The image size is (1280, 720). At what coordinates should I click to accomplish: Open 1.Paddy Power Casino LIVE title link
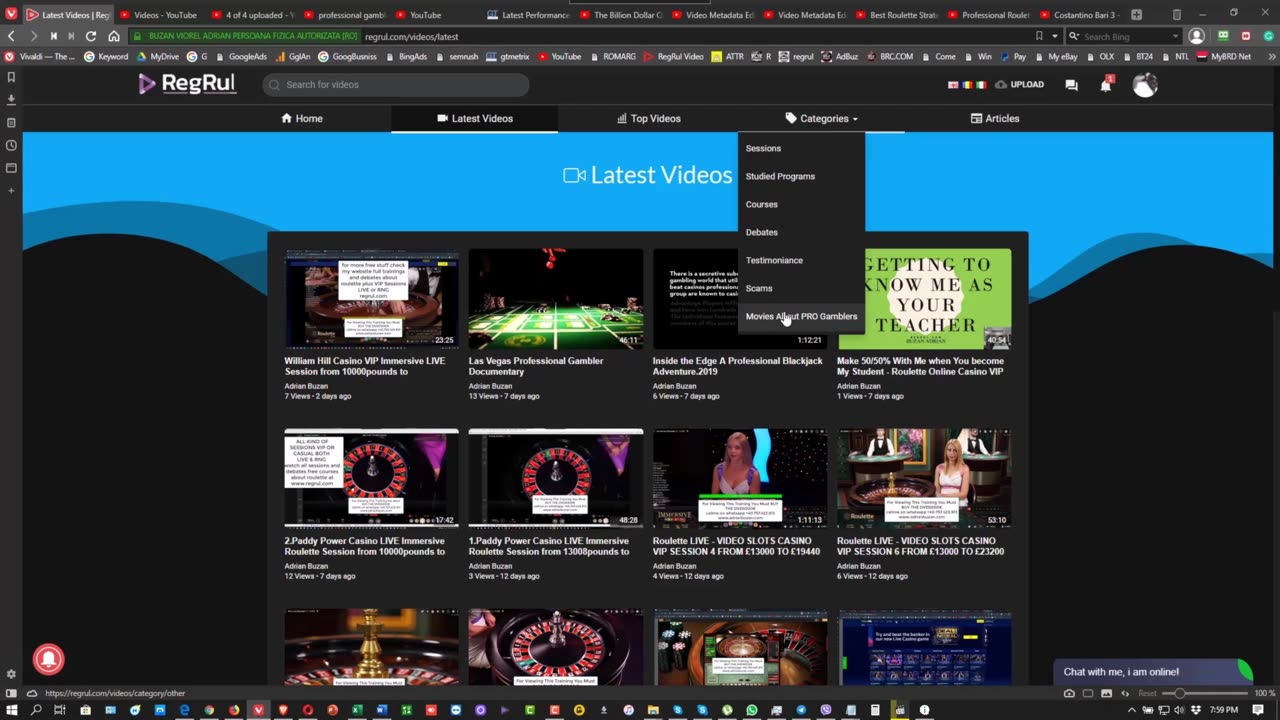point(548,546)
